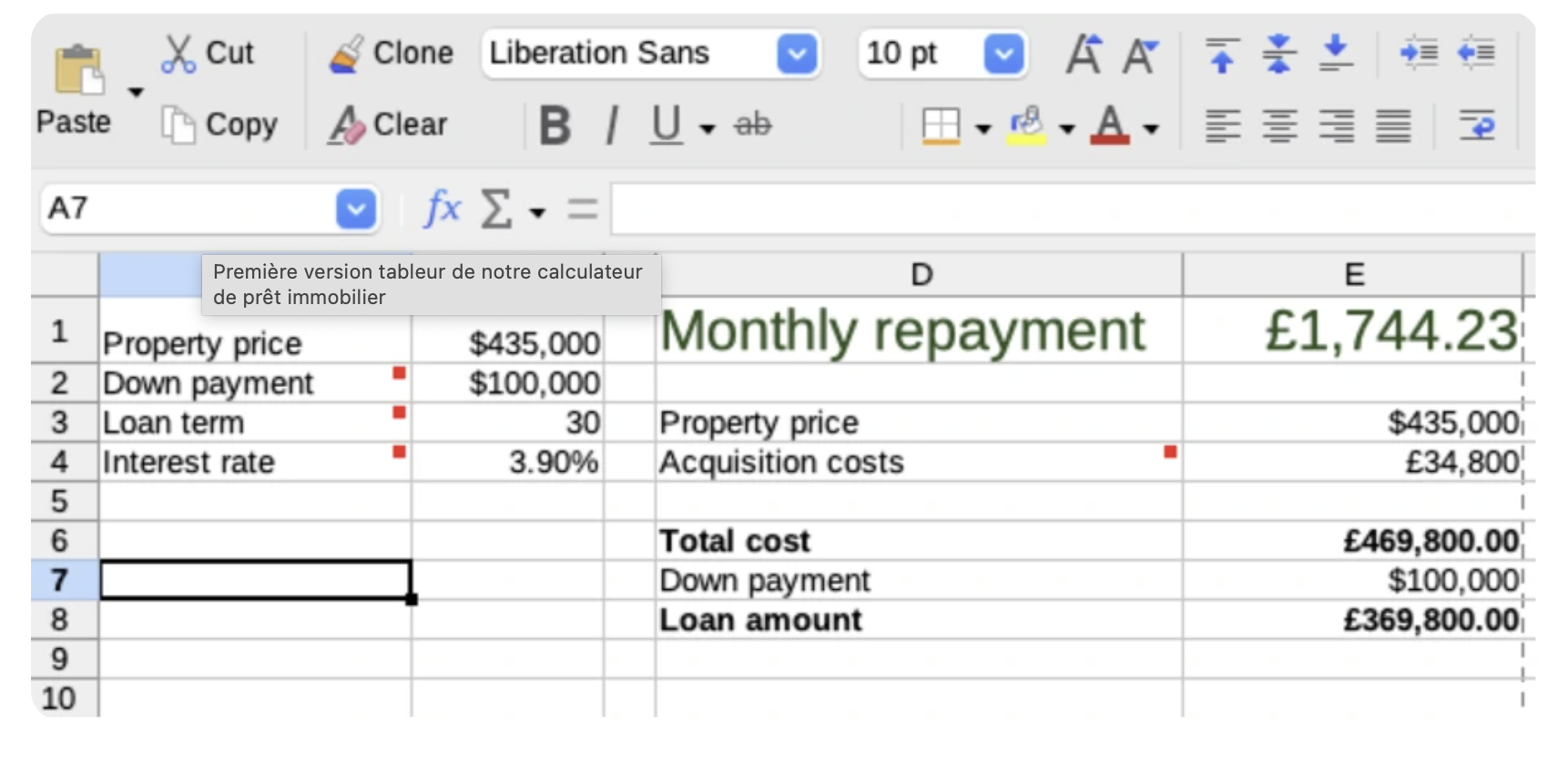1568x763 pixels.
Task: Apply the yellow background highlight color
Action: (1026, 125)
